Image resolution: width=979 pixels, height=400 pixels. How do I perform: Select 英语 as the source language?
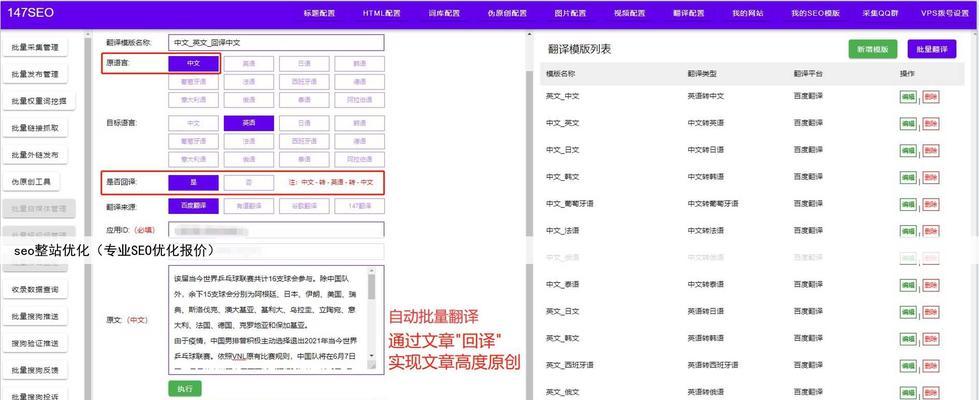pos(248,63)
